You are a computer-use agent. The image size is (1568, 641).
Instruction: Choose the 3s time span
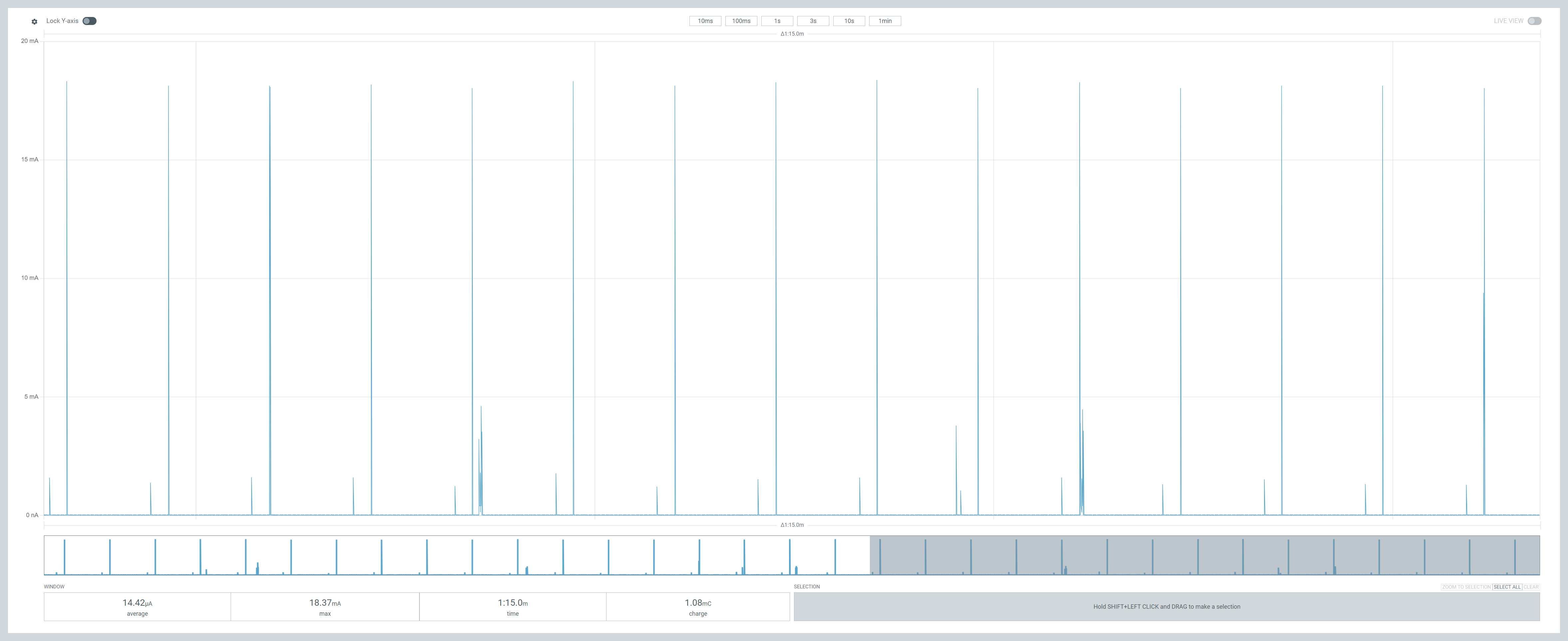[x=813, y=21]
